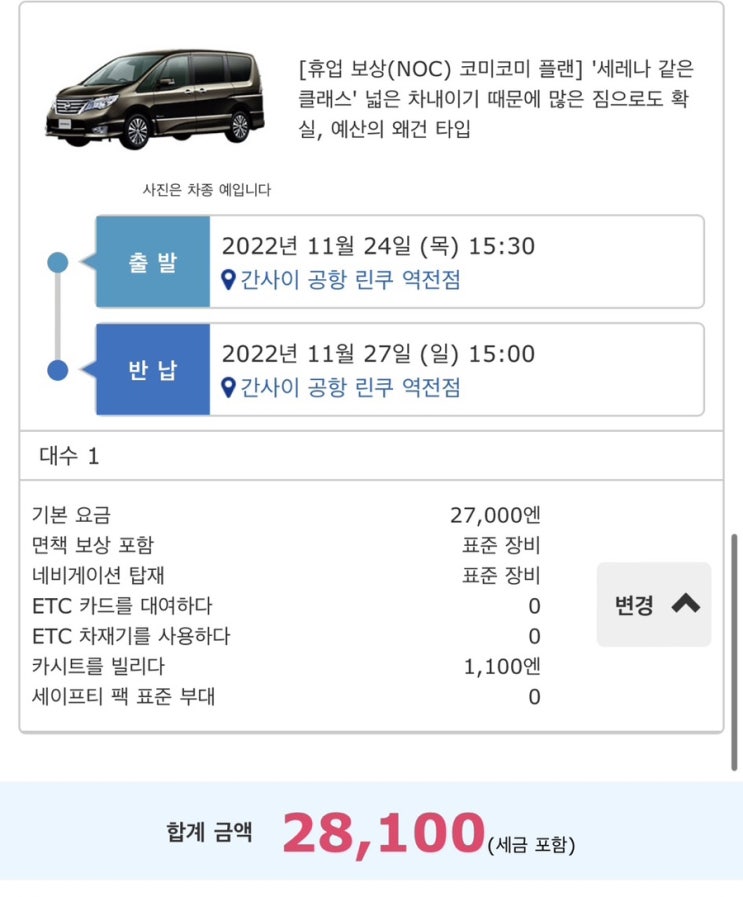Image resolution: width=743 pixels, height=897 pixels.
Task: Click the departure timeline dot
Action: point(58,263)
